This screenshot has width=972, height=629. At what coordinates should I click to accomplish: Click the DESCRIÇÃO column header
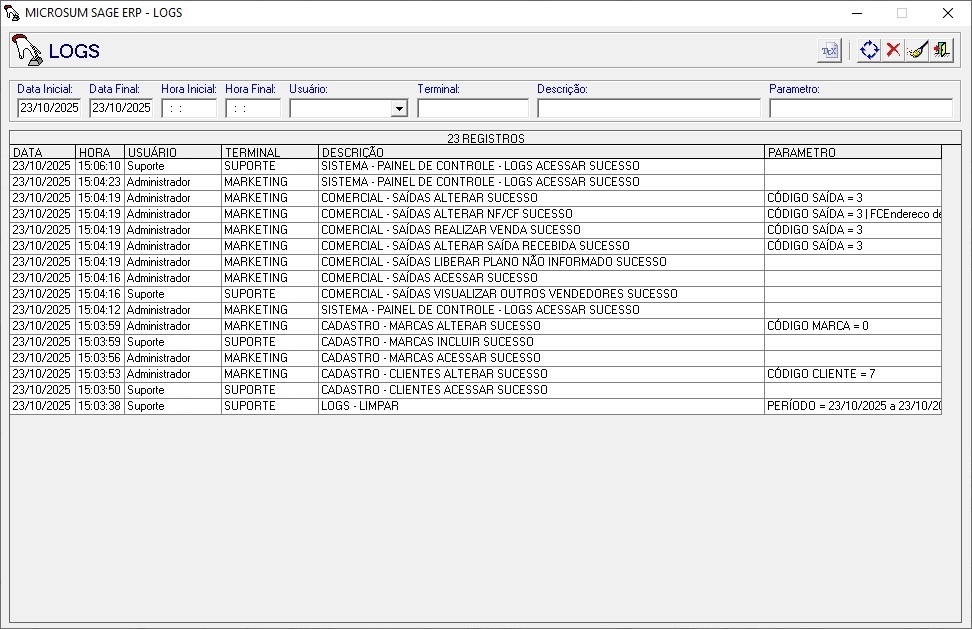[540, 152]
